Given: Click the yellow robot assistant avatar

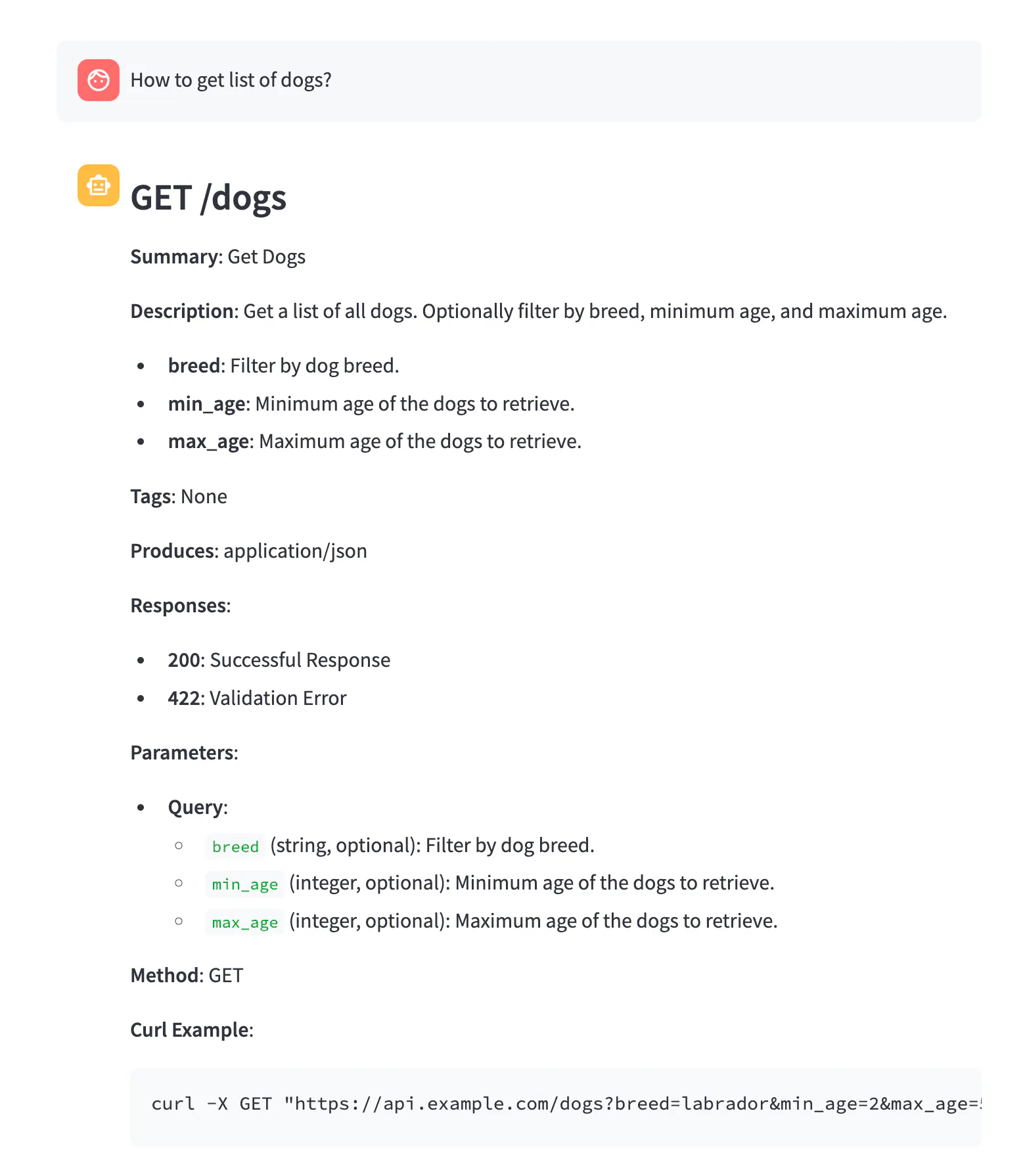Looking at the screenshot, I should (x=99, y=185).
